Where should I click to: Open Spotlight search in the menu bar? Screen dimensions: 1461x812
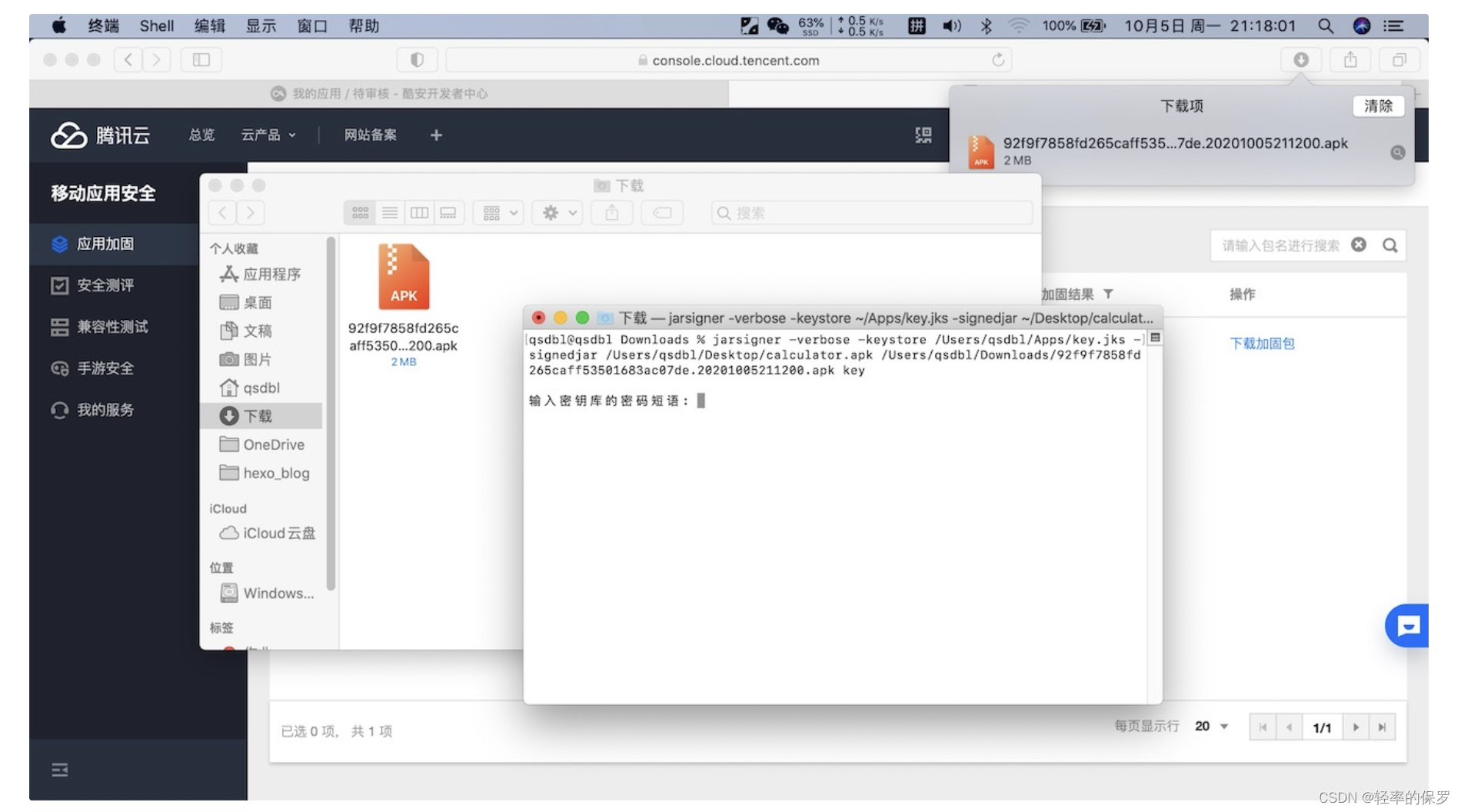(1326, 26)
